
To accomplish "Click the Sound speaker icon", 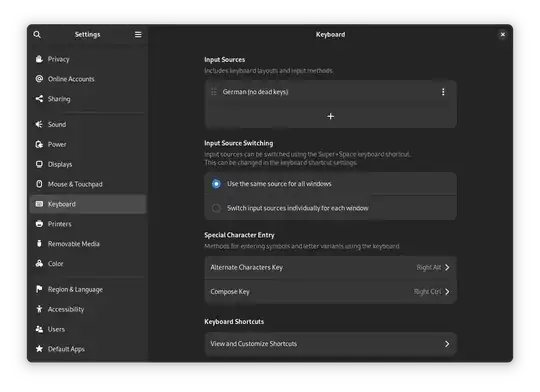I will tap(39, 124).
